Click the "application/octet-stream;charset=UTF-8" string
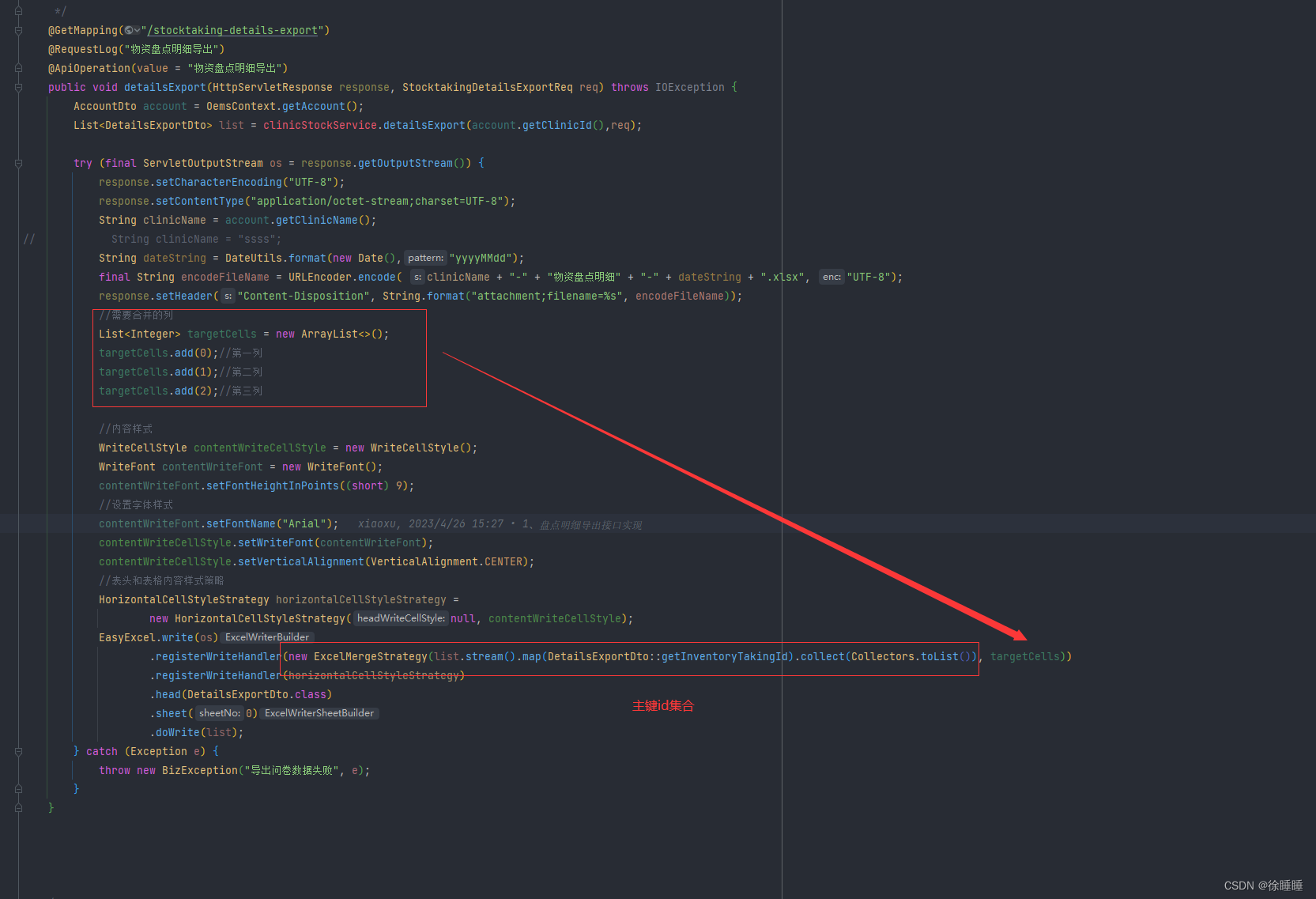Screen dimensions: 1316x899 click(377, 202)
